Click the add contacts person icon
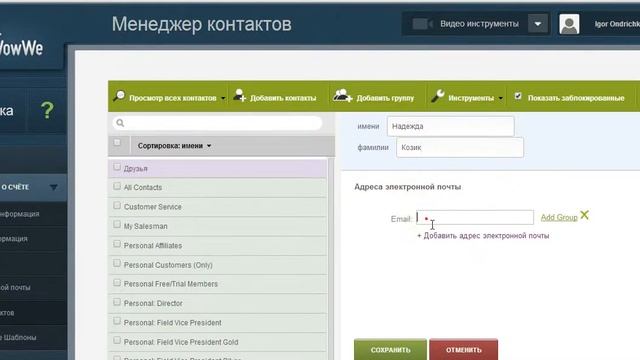Viewport: 640px width, 360px height. [240, 96]
